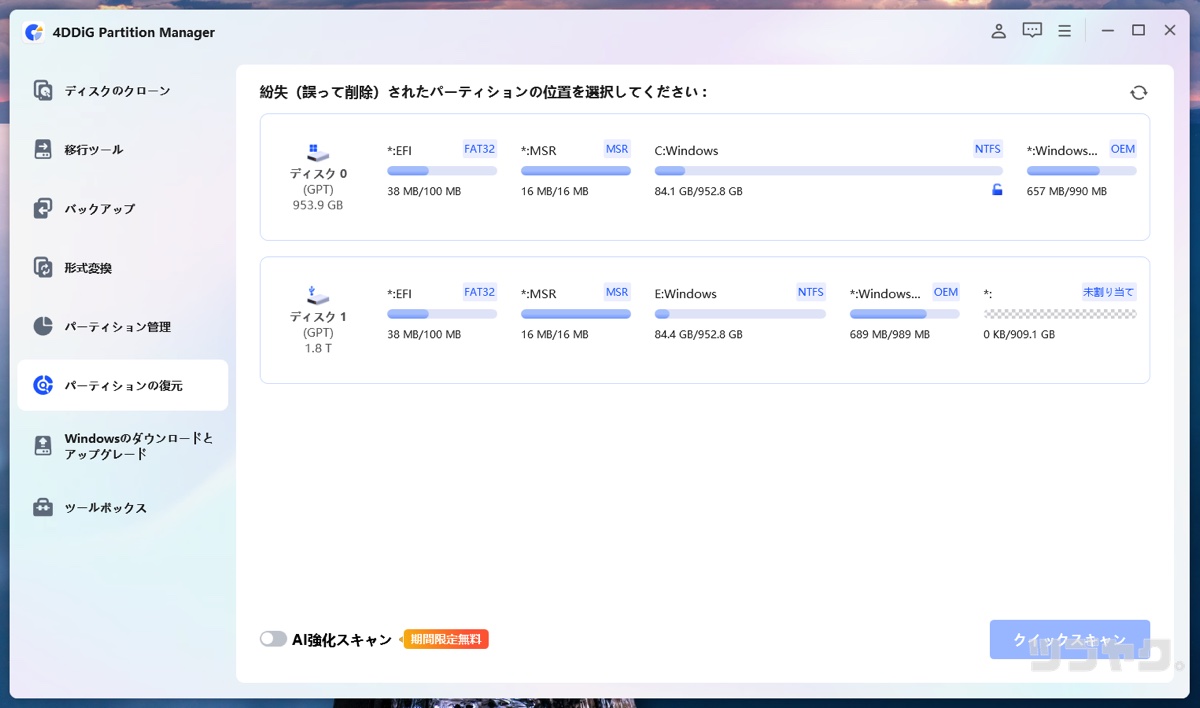Click the Disk 1 *:MSR partition label
The height and width of the screenshot is (708, 1200).
539,294
